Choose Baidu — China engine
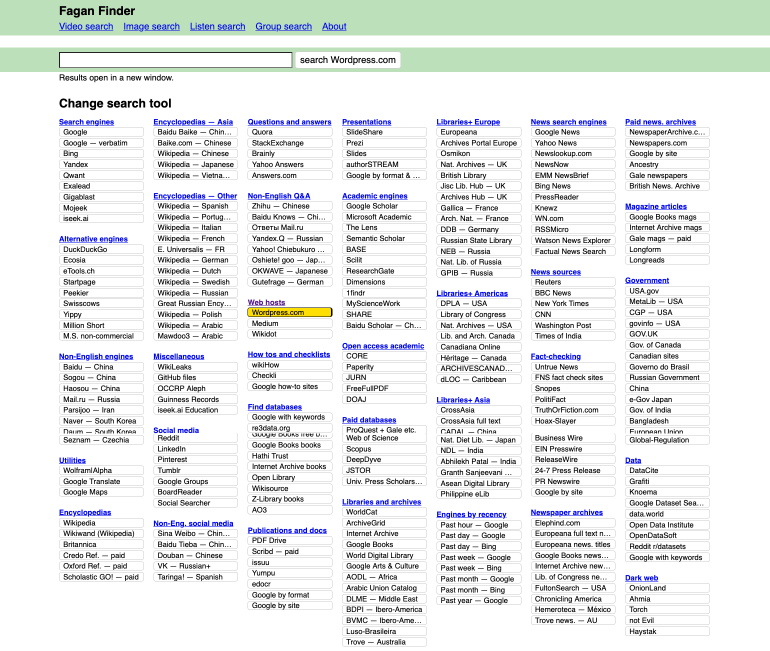 [101, 367]
